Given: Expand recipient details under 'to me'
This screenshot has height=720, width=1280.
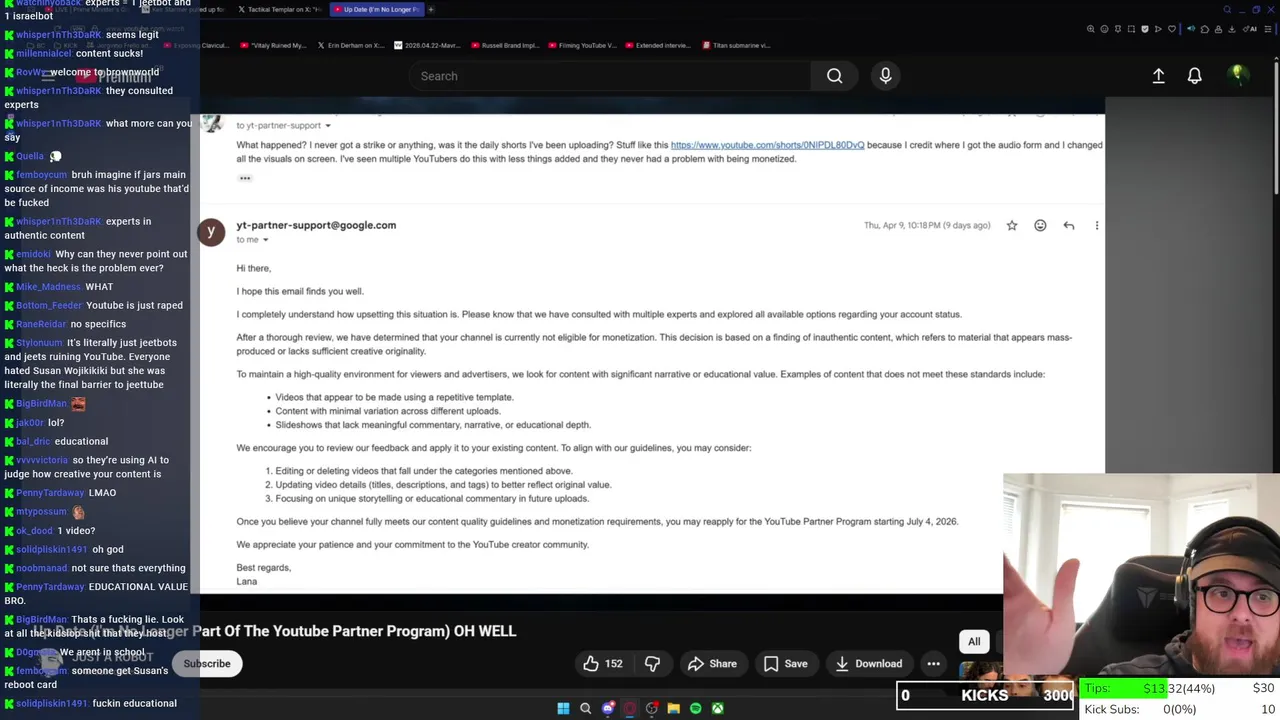Looking at the screenshot, I should (265, 240).
